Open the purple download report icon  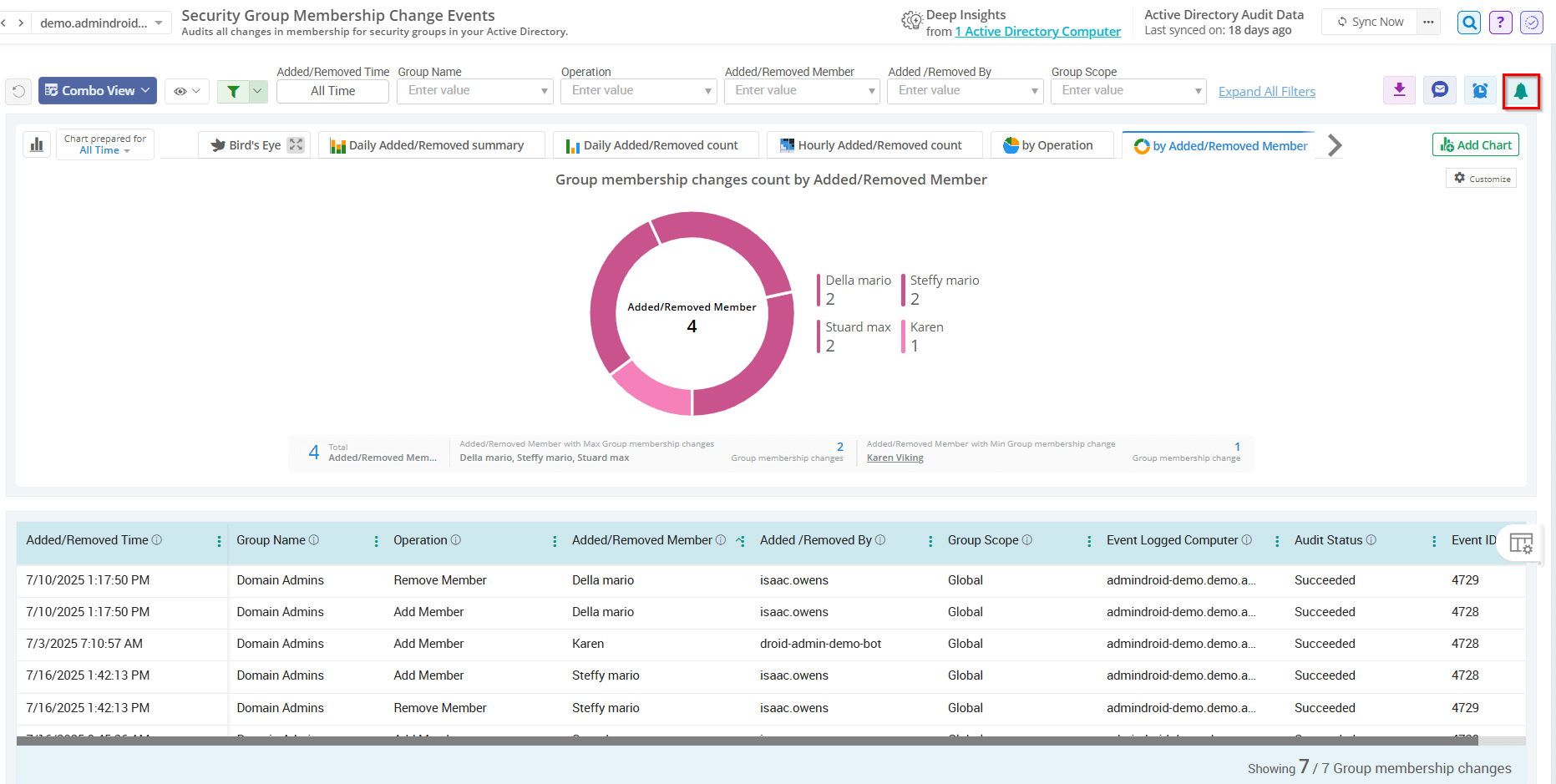pyautogui.click(x=1399, y=90)
